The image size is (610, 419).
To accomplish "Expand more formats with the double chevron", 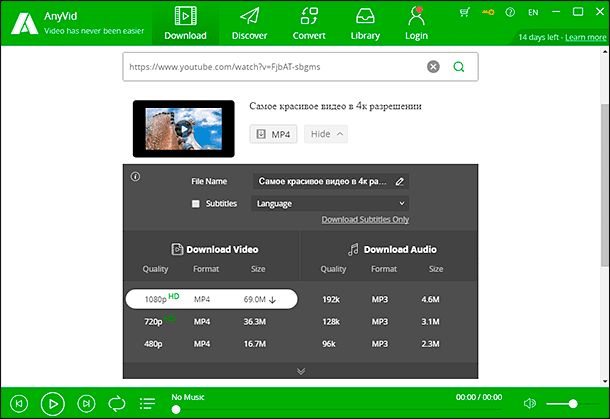I will (300, 371).
